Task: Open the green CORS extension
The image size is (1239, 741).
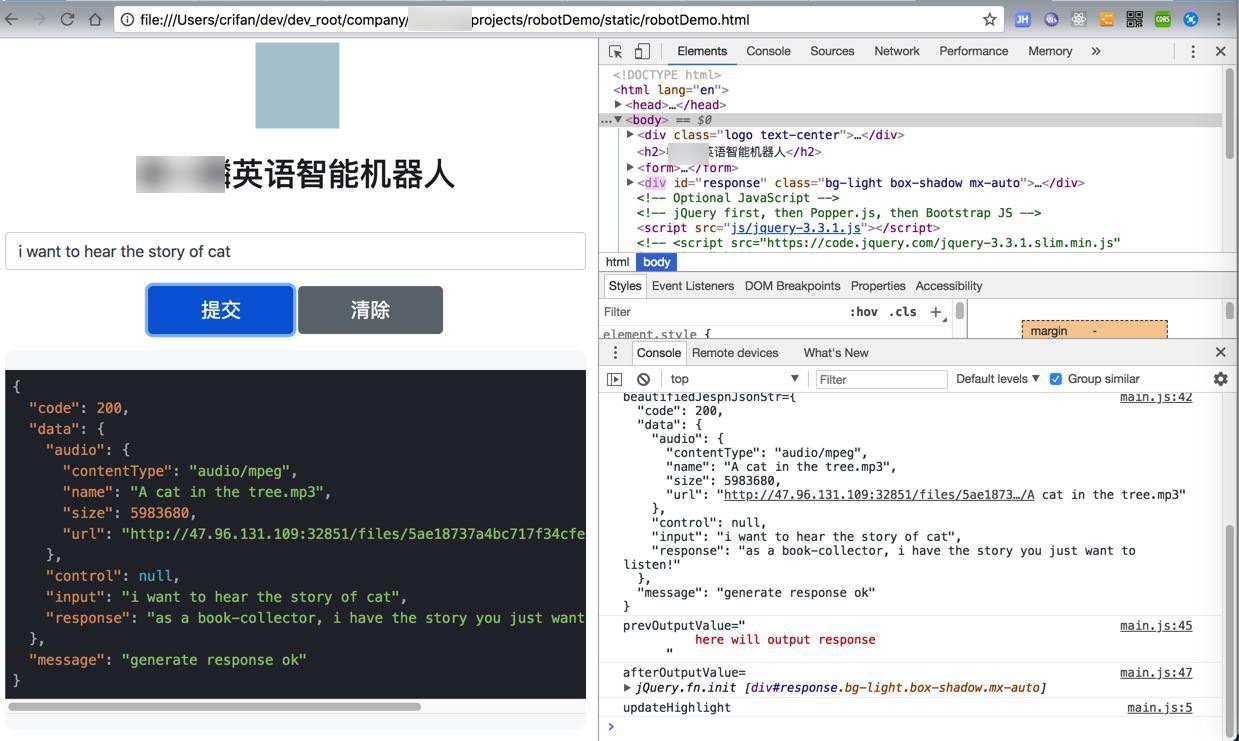Action: tap(1163, 19)
